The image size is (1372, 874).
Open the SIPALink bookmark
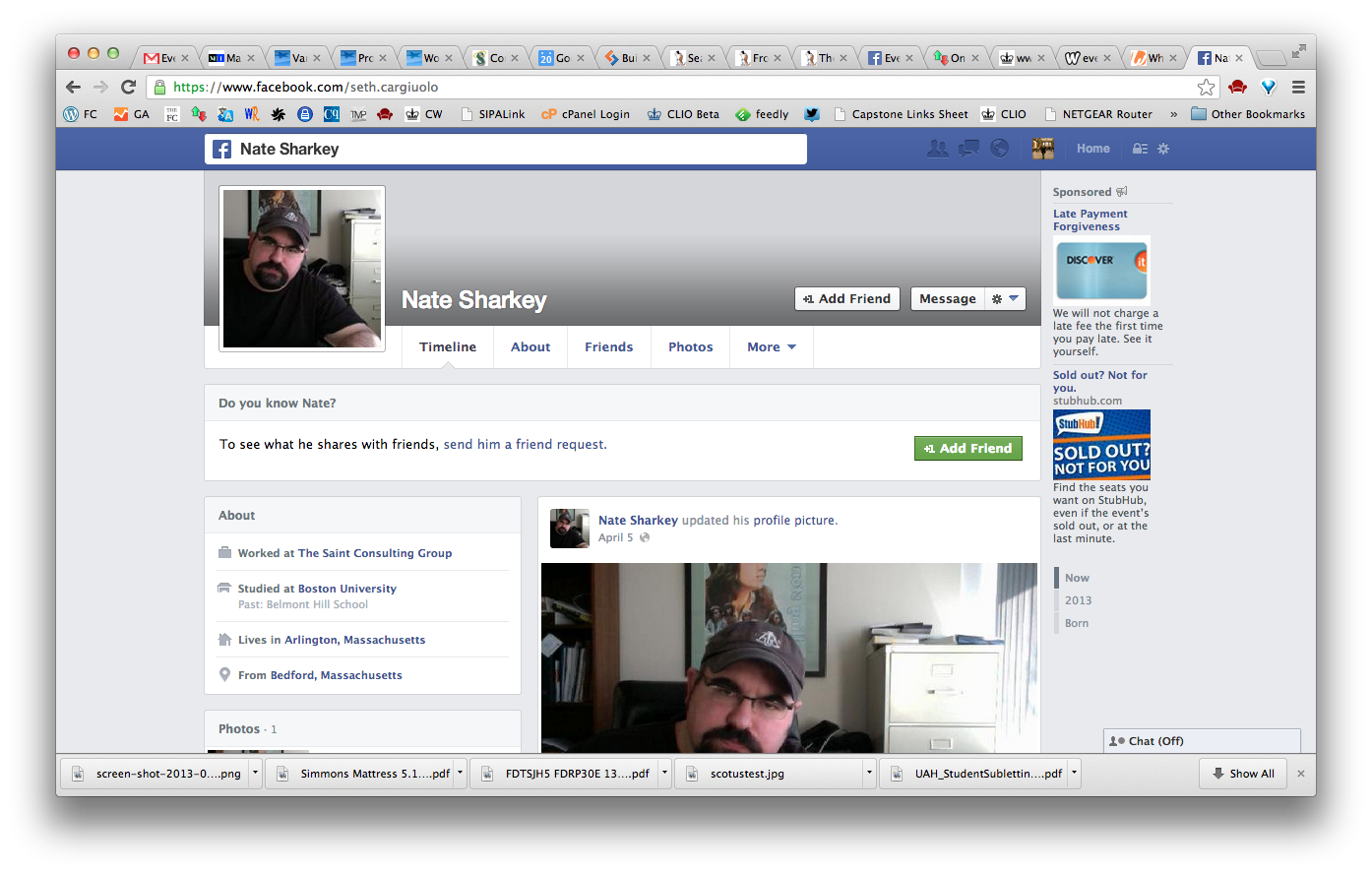coord(492,114)
